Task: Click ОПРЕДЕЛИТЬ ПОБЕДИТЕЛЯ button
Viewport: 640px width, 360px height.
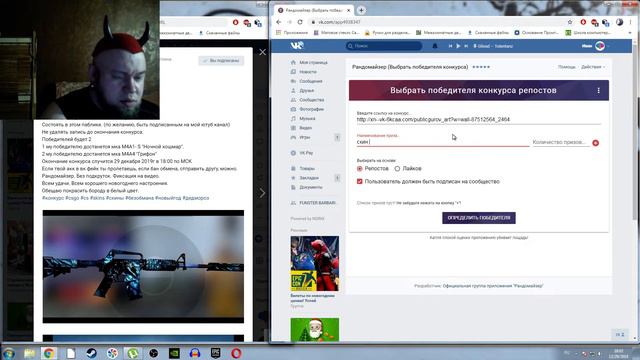Action: 479,218
